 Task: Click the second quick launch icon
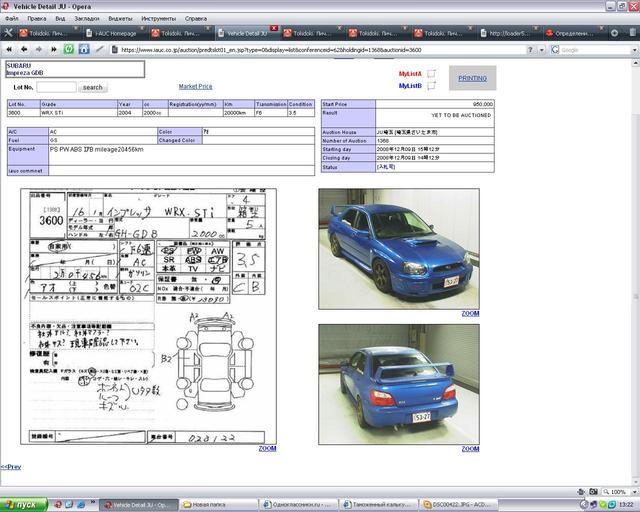[69, 505]
